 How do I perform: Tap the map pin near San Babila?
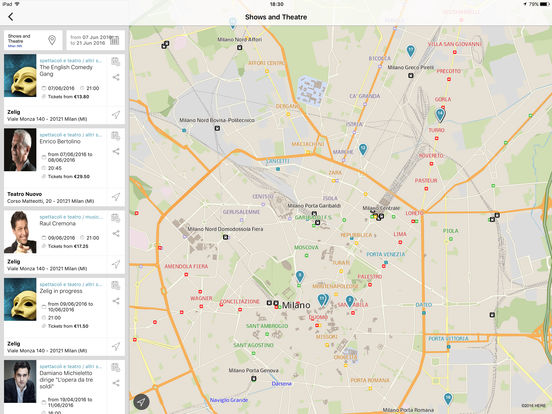pos(350,301)
